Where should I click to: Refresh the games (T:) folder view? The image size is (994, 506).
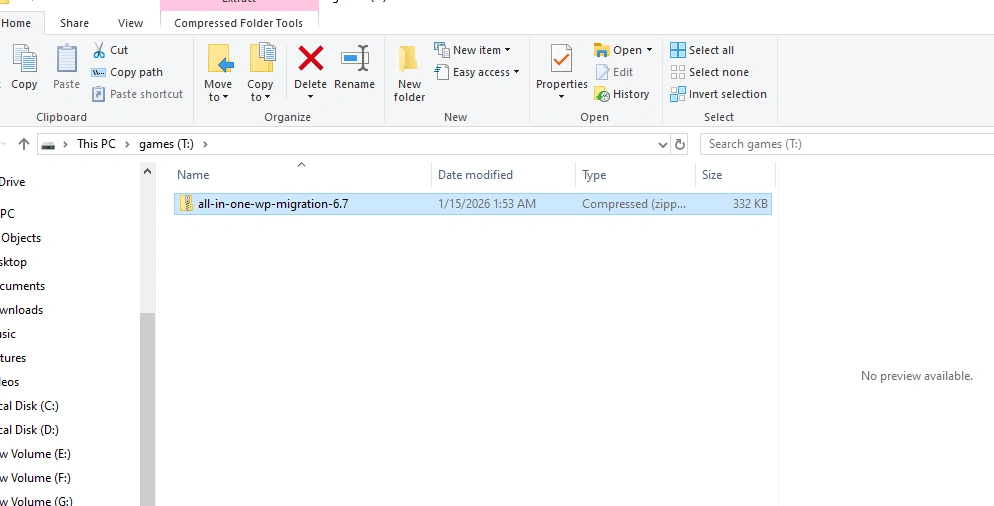click(x=680, y=144)
